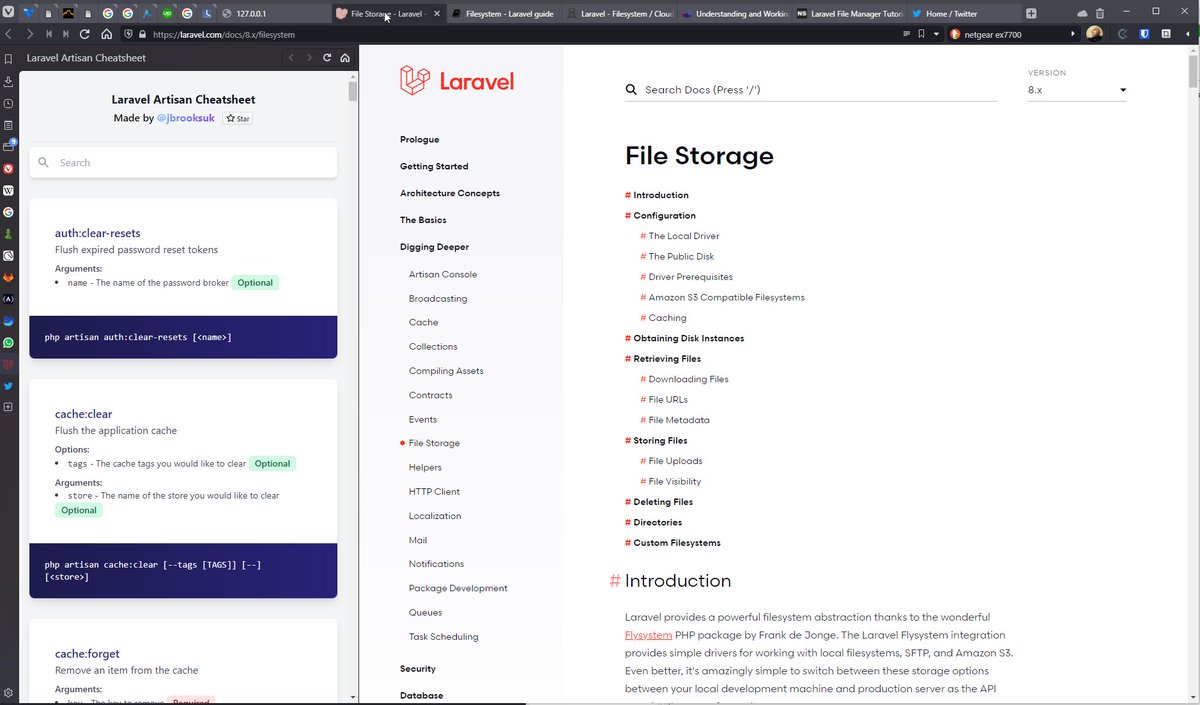Open the Downloads panel icon

click(8, 81)
